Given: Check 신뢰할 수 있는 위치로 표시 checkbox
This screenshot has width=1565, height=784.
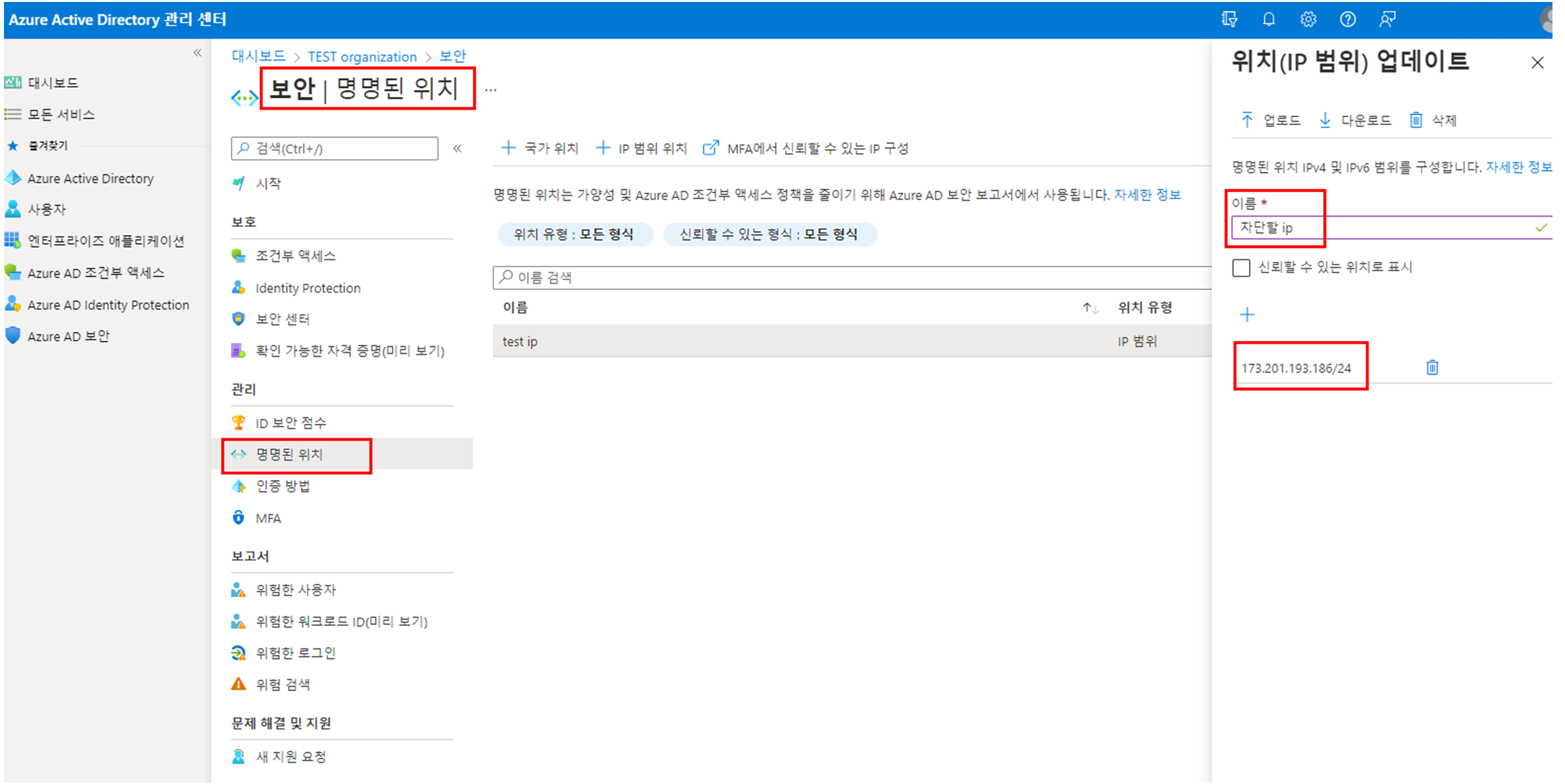Looking at the screenshot, I should click(x=1241, y=268).
